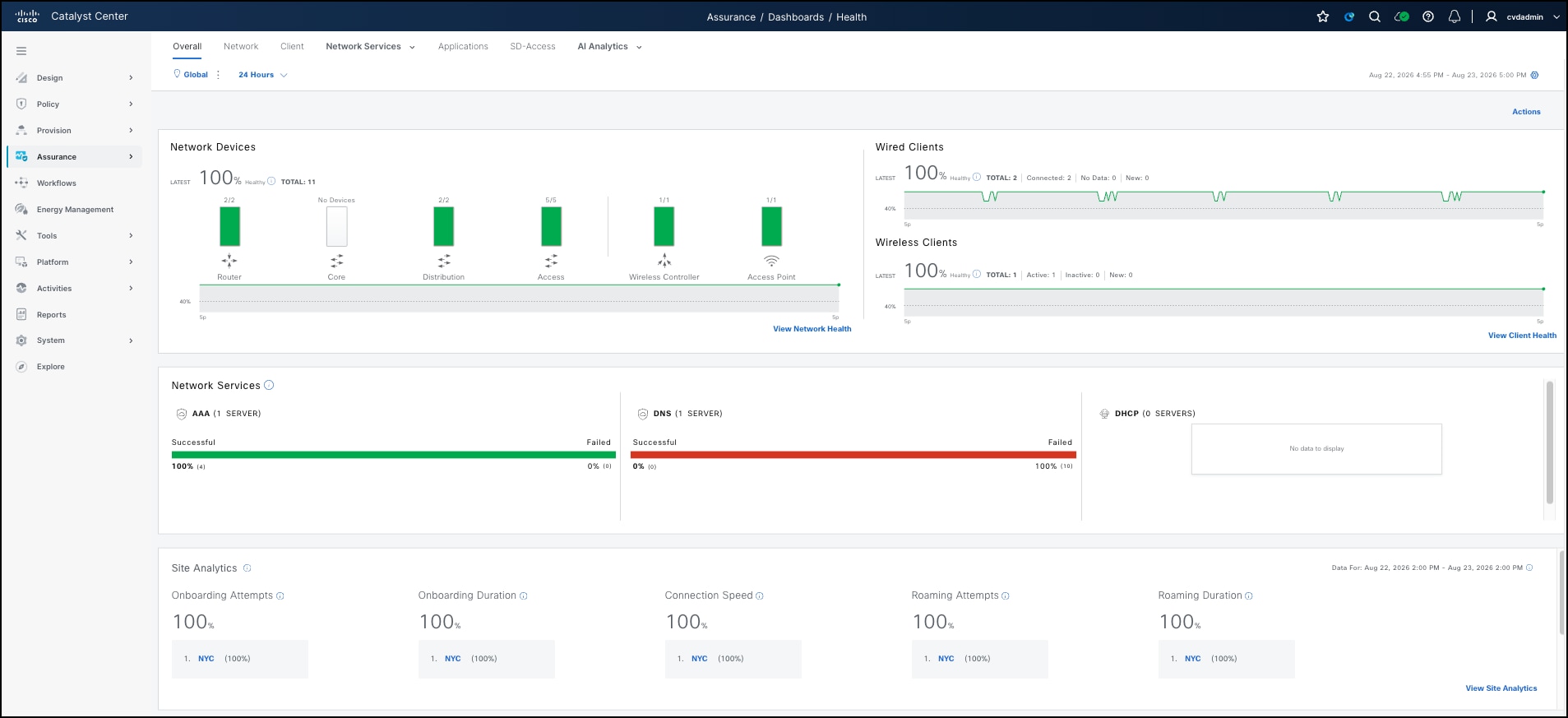Click the Router device bar
Image resolution: width=1568 pixels, height=718 pixels.
pos(229,226)
